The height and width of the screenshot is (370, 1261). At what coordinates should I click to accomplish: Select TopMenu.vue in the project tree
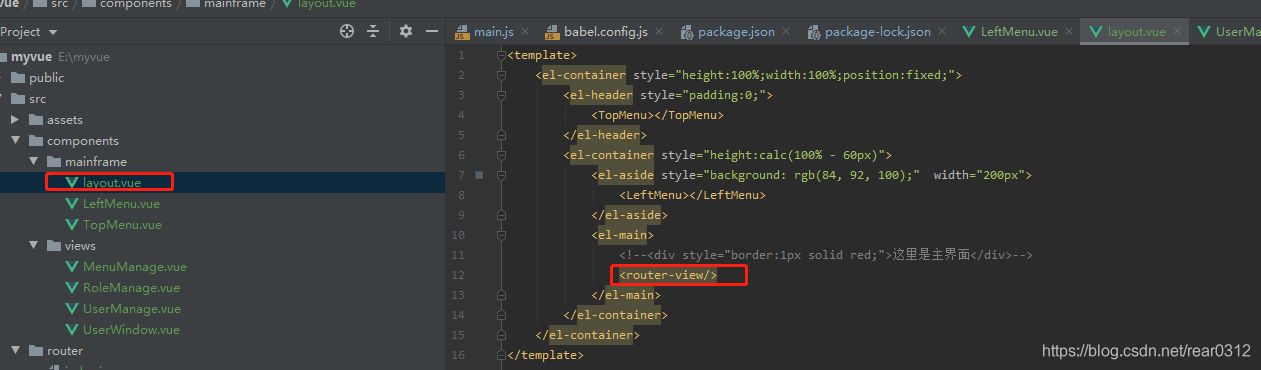pyautogui.click(x=122, y=225)
